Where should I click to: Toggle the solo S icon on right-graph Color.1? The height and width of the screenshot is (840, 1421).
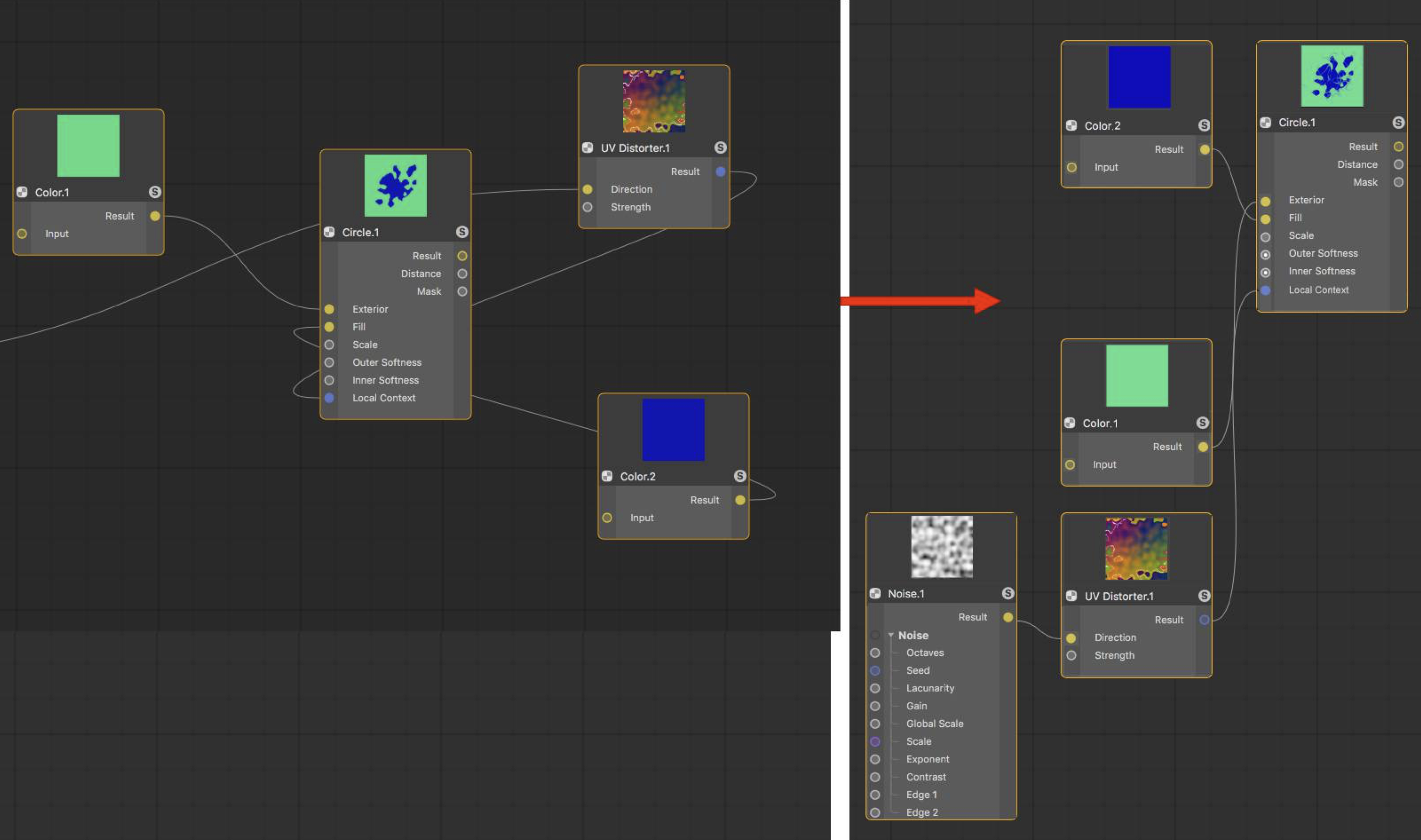[x=1202, y=423]
